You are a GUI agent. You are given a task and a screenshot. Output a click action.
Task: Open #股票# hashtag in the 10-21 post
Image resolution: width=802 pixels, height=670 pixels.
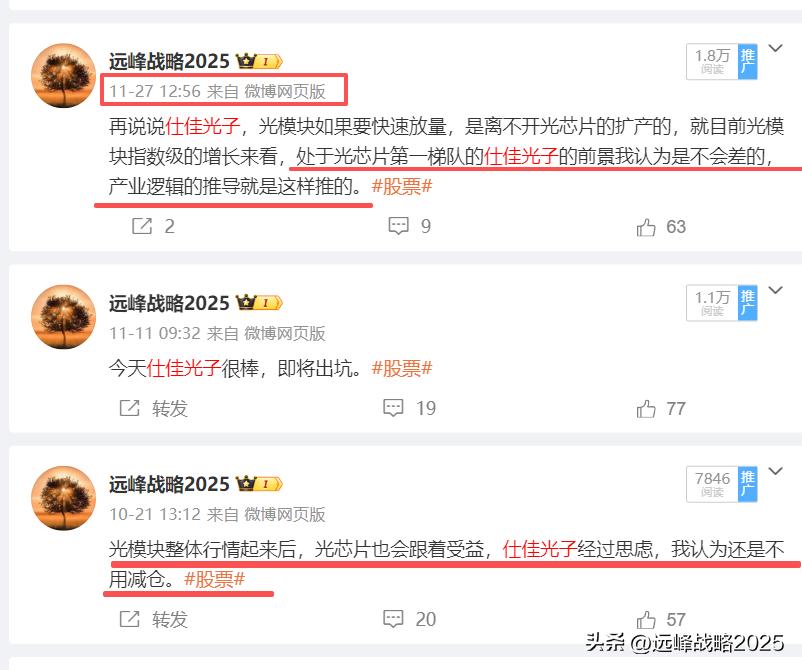pyautogui.click(x=214, y=579)
